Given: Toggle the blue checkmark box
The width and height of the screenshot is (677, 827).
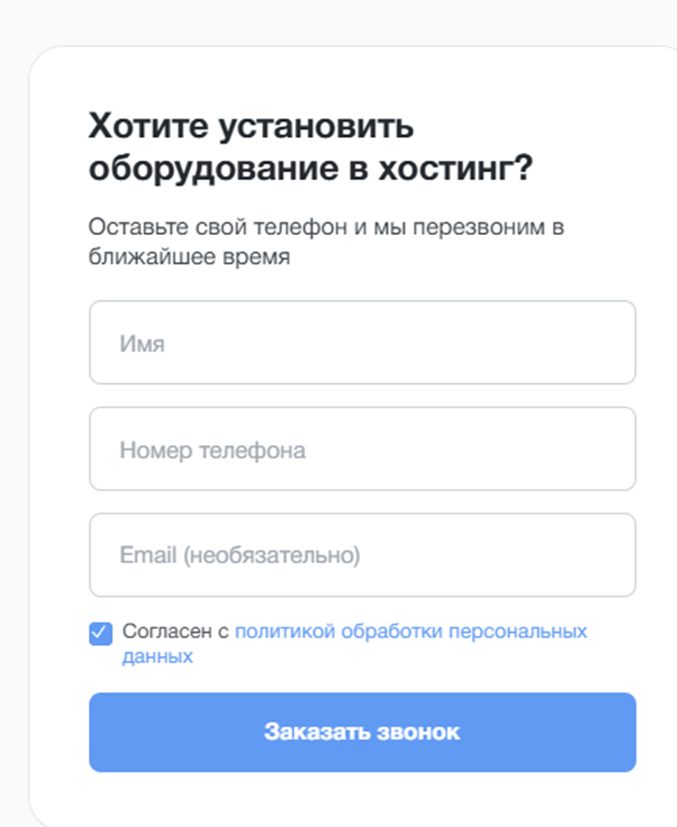Looking at the screenshot, I should pyautogui.click(x=101, y=633).
